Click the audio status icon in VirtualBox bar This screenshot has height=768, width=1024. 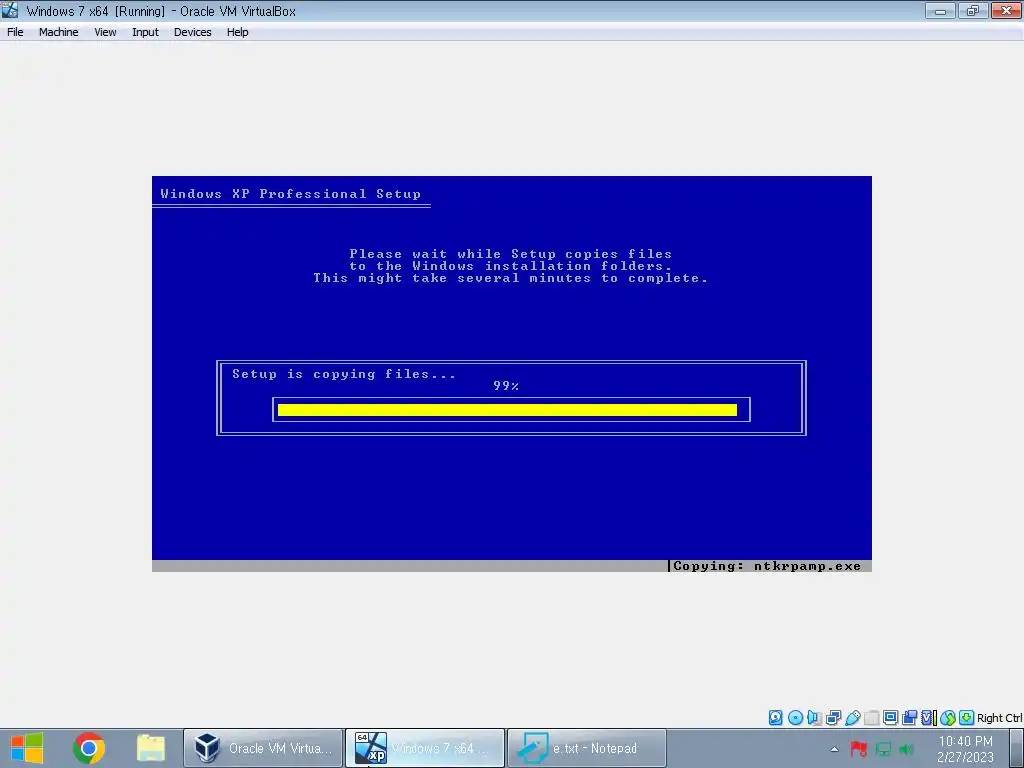814,718
